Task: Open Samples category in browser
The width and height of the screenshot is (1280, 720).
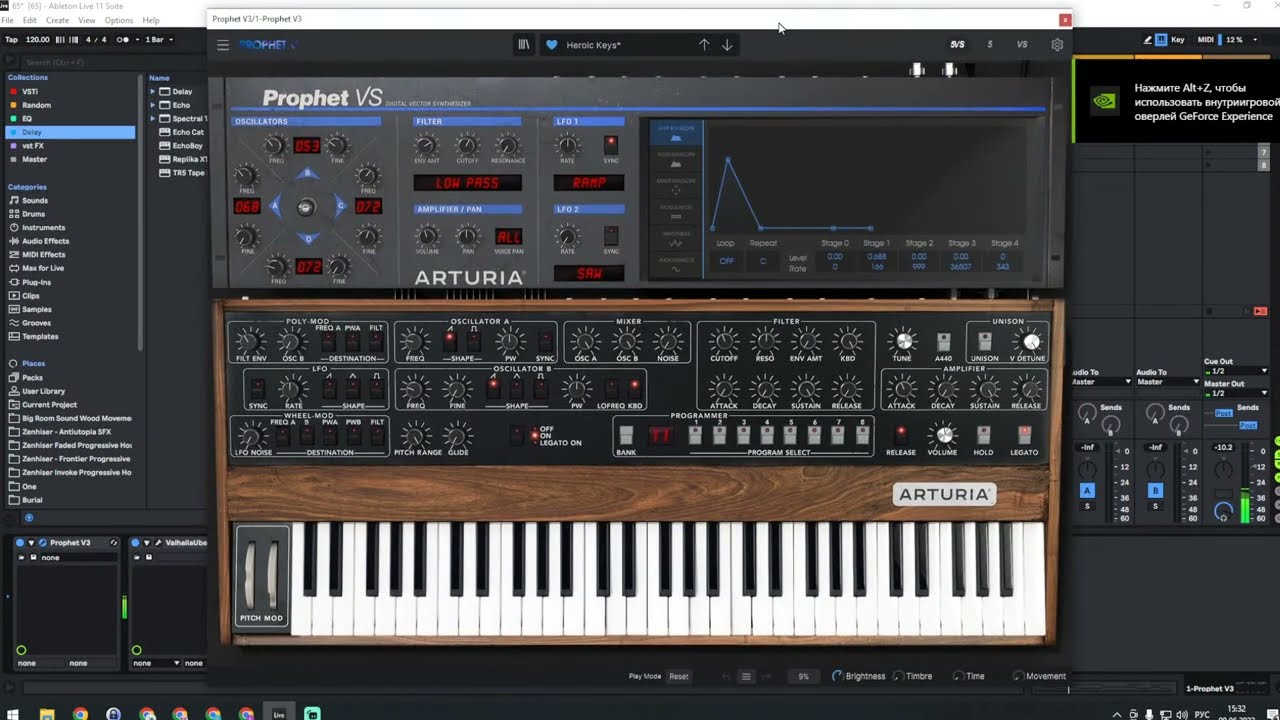Action: click(37, 309)
